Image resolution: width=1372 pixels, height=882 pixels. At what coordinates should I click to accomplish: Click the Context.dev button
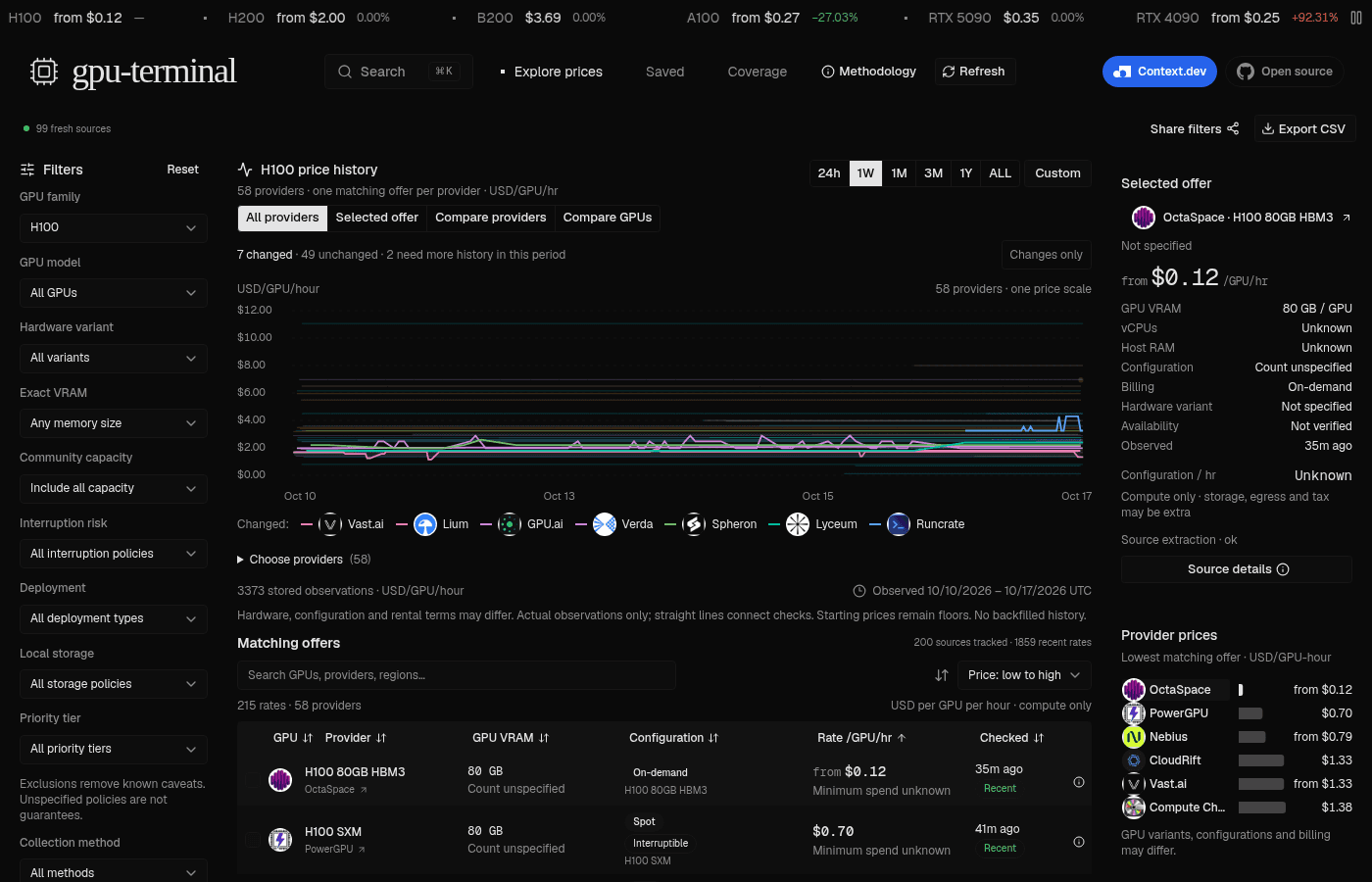pyautogui.click(x=1160, y=72)
